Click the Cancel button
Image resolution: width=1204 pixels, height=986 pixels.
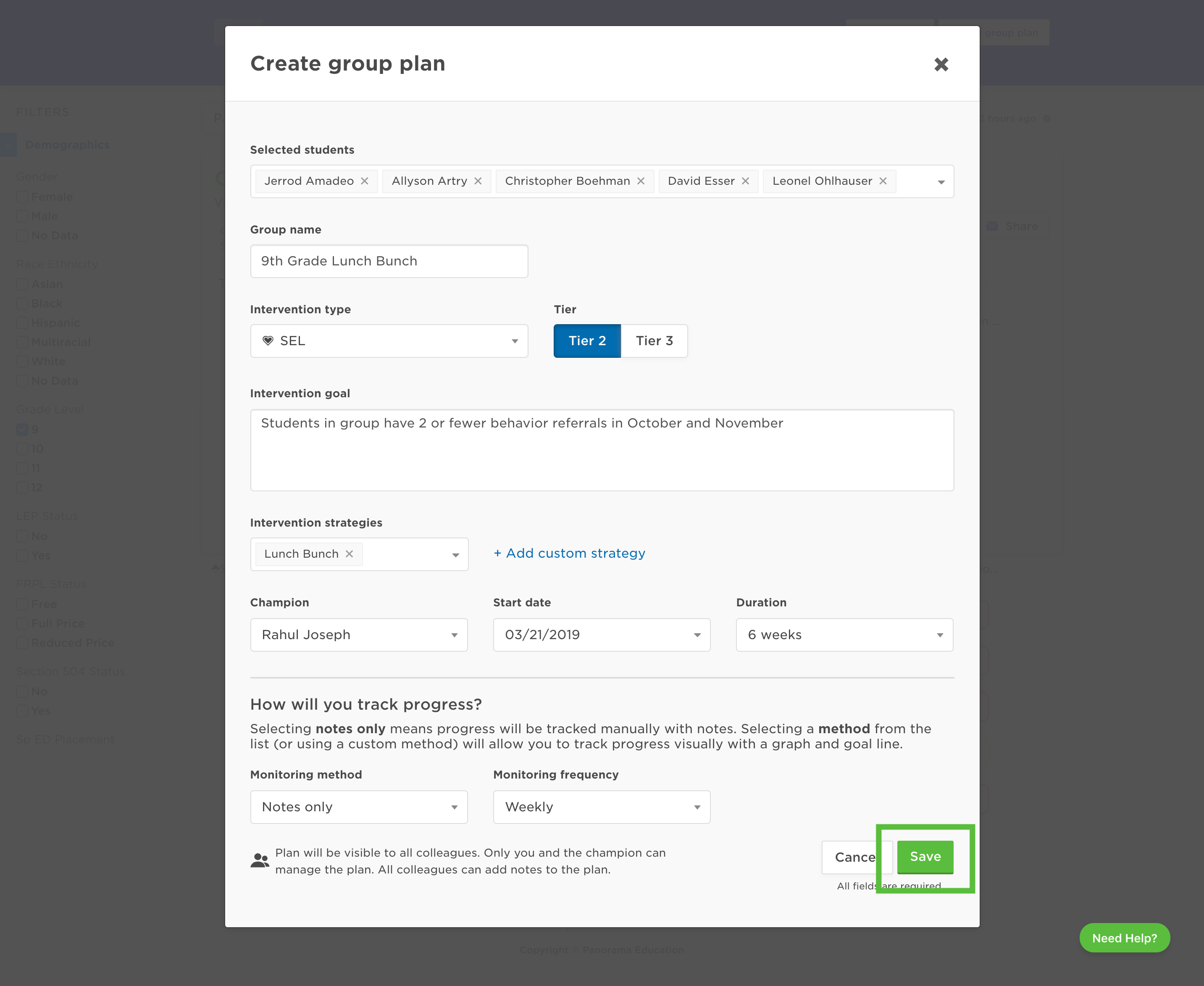click(854, 857)
